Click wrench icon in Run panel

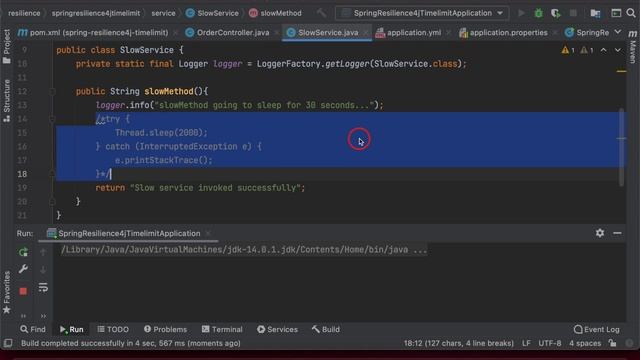(x=23, y=269)
